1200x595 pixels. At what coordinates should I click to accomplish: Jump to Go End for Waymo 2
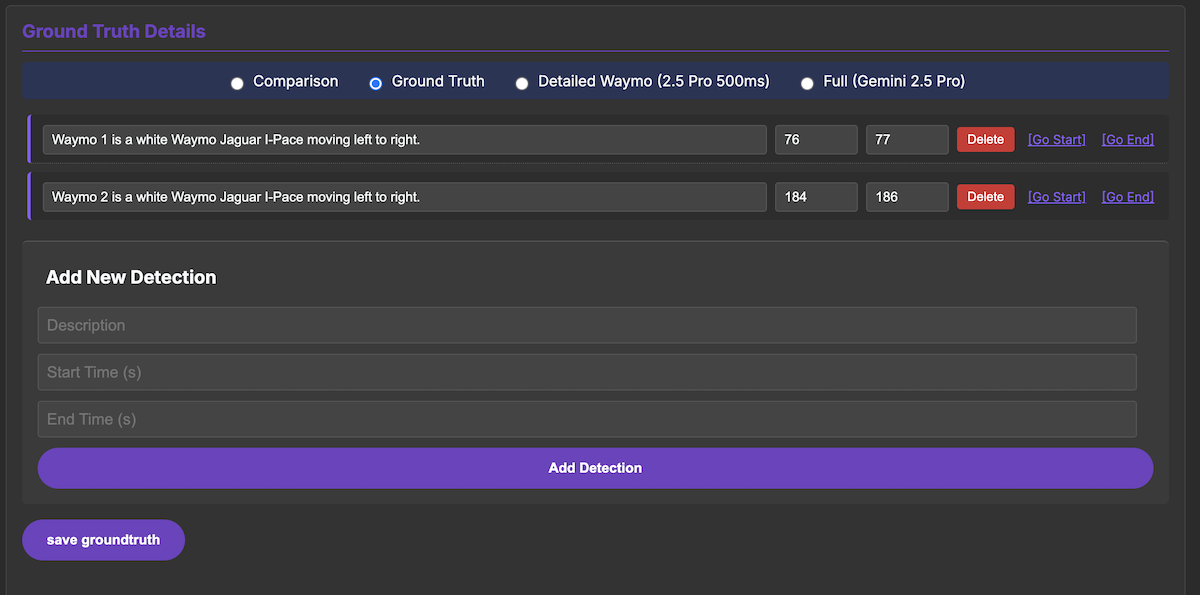(1128, 197)
